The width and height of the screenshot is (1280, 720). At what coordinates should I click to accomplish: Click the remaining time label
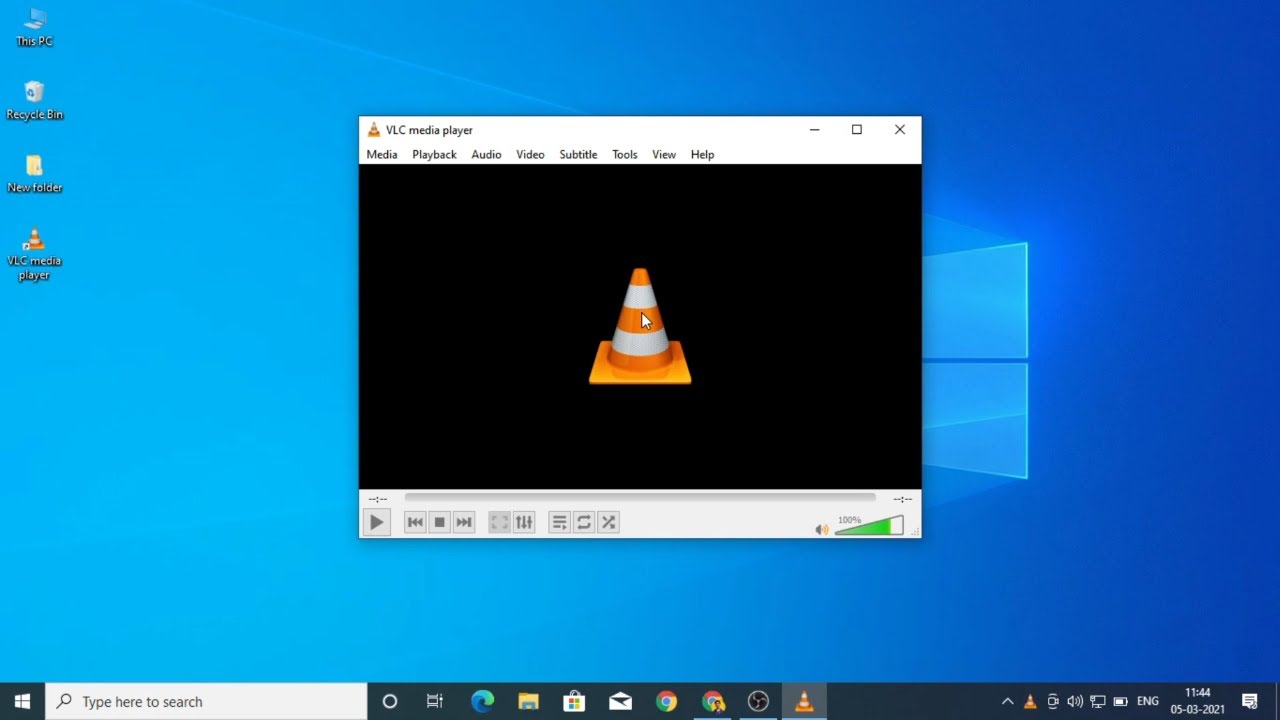pos(902,498)
